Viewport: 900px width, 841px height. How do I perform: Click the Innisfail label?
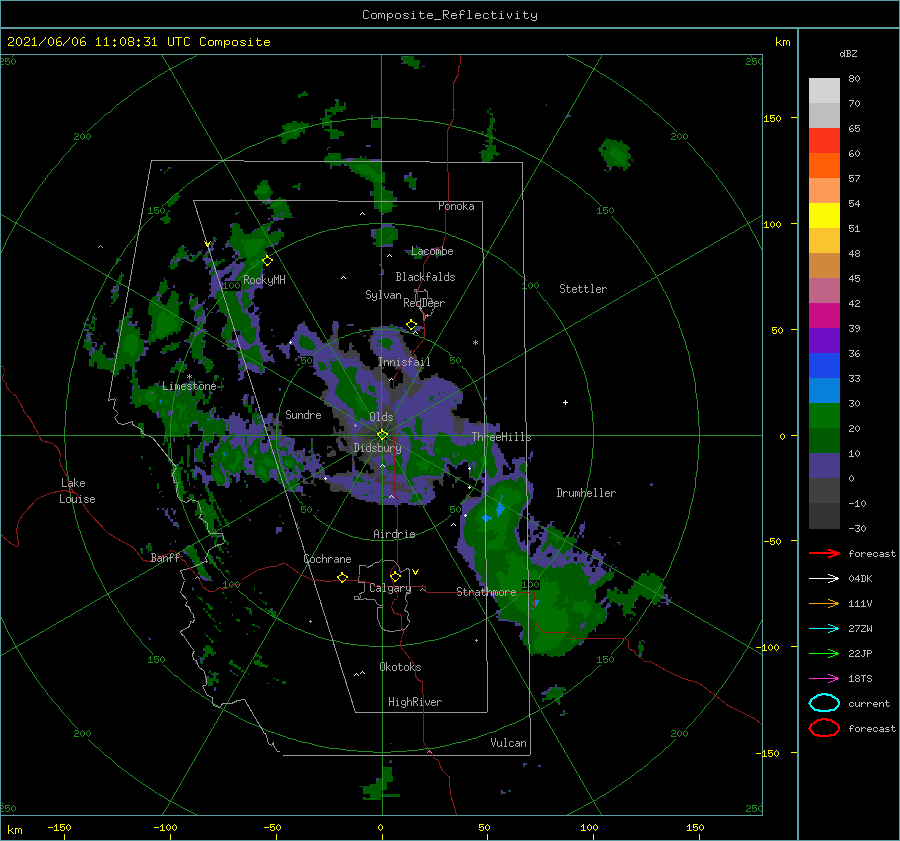point(404,362)
